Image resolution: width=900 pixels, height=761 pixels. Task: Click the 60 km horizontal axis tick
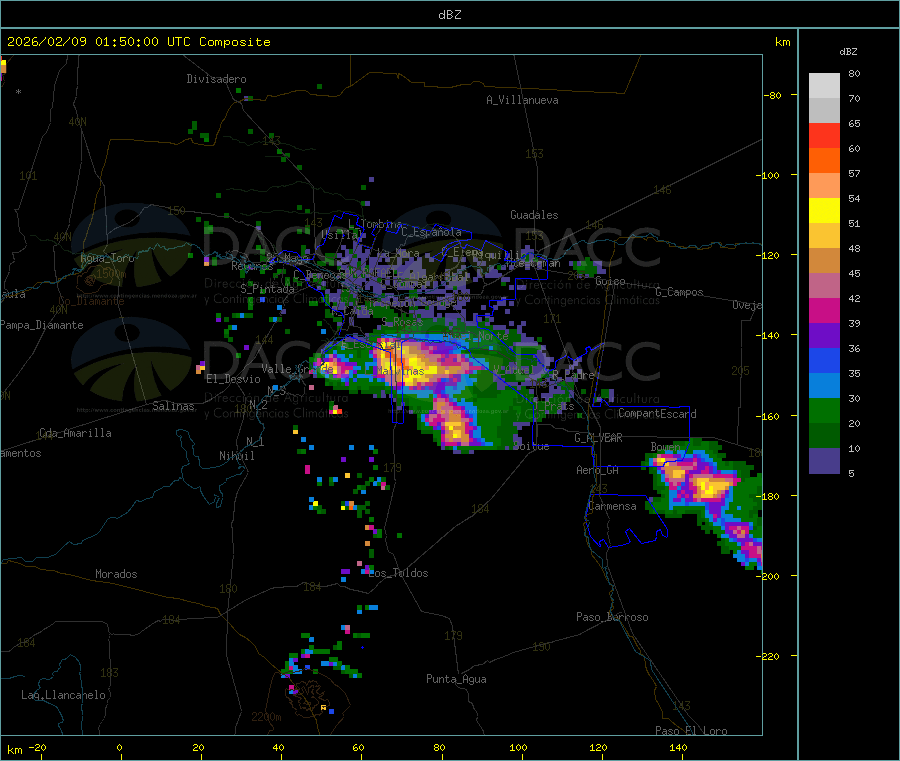[x=358, y=747]
